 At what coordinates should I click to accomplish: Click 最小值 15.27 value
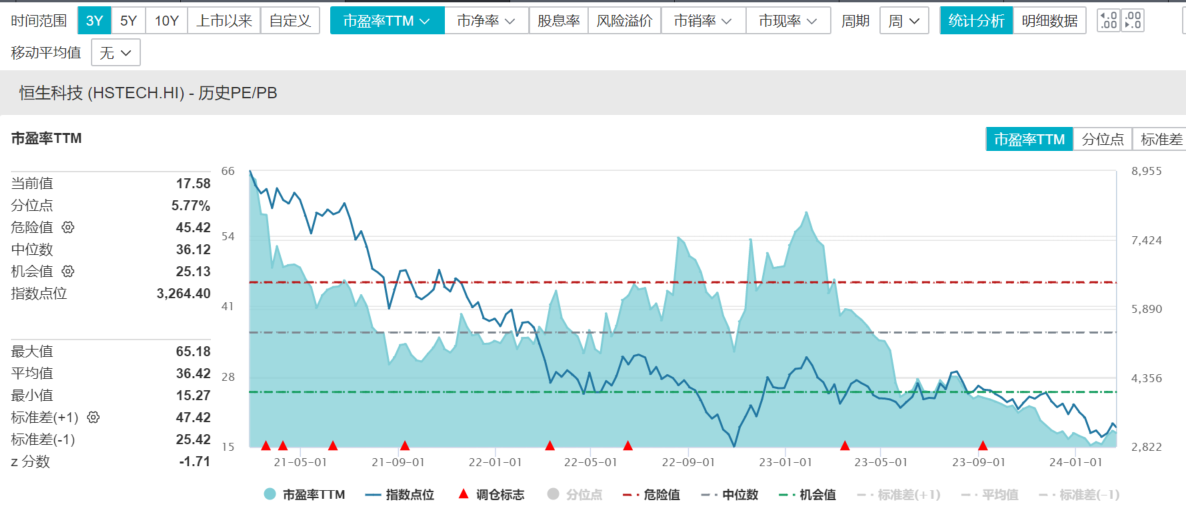click(x=193, y=395)
